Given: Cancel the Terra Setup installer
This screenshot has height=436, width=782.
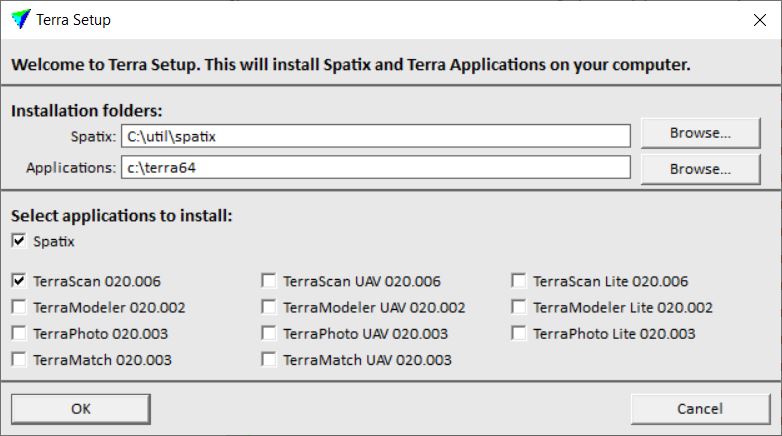Looking at the screenshot, I should click(700, 408).
